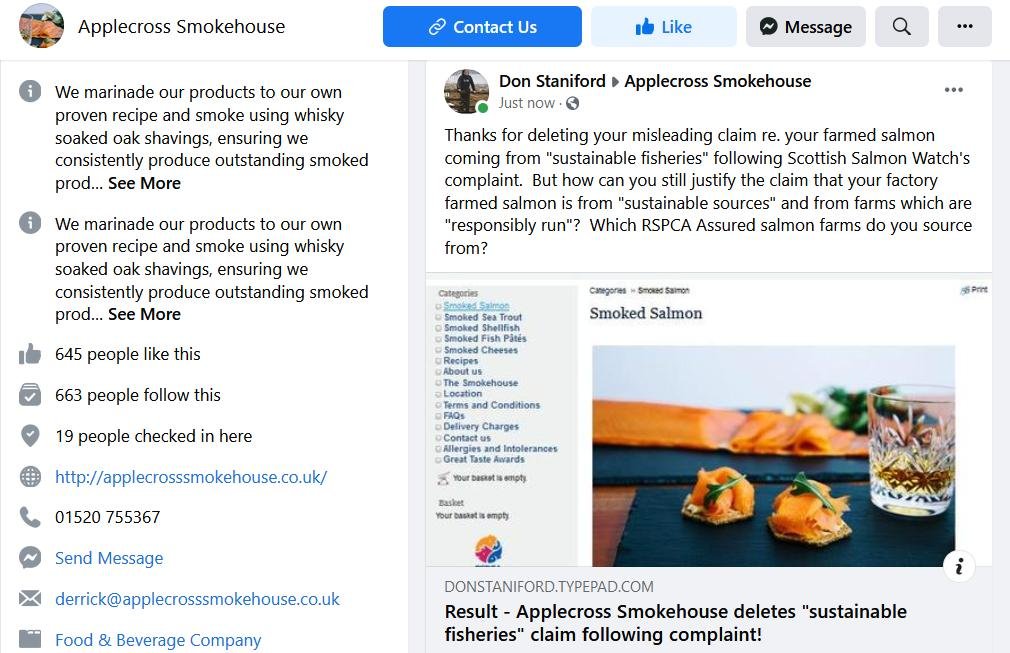Open the header ellipsis options menu
Viewport: 1010px width, 653px height.
pos(964,26)
